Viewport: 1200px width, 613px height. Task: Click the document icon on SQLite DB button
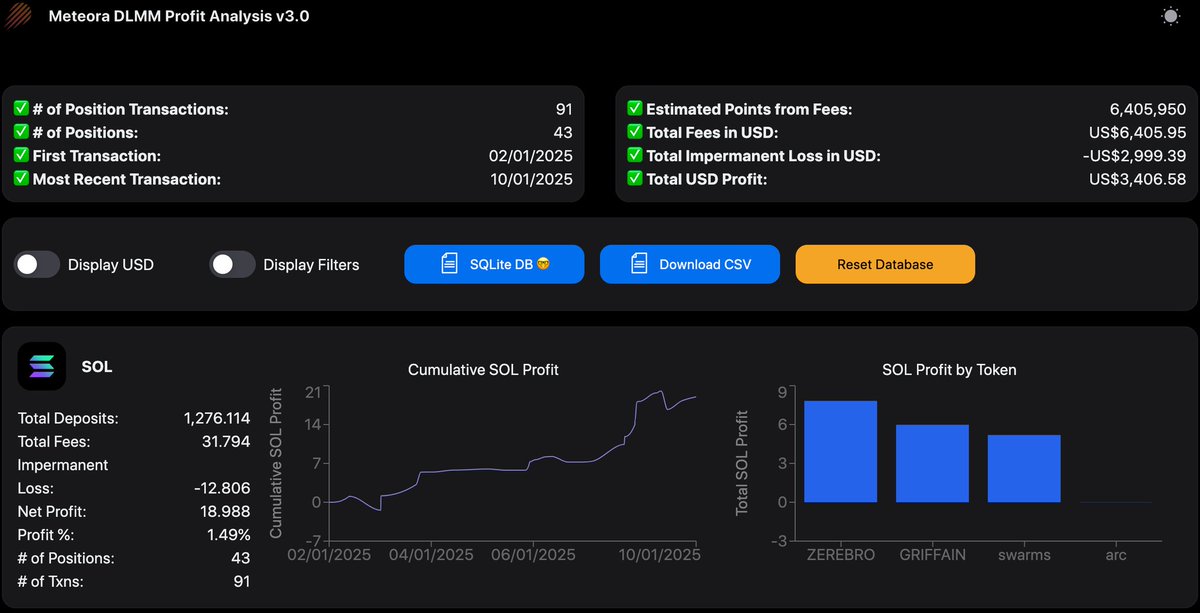[450, 264]
